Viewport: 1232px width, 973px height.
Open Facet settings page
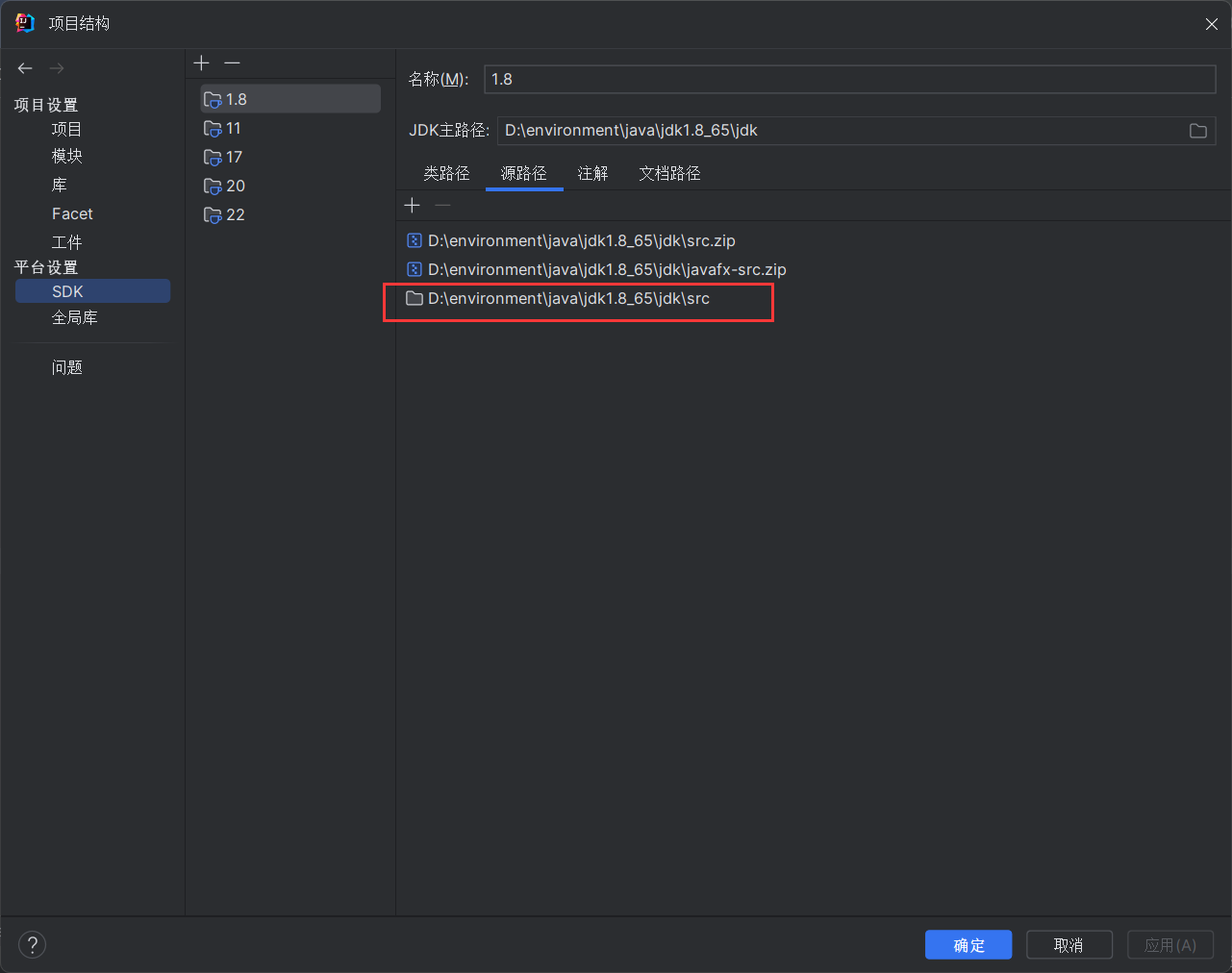72,213
